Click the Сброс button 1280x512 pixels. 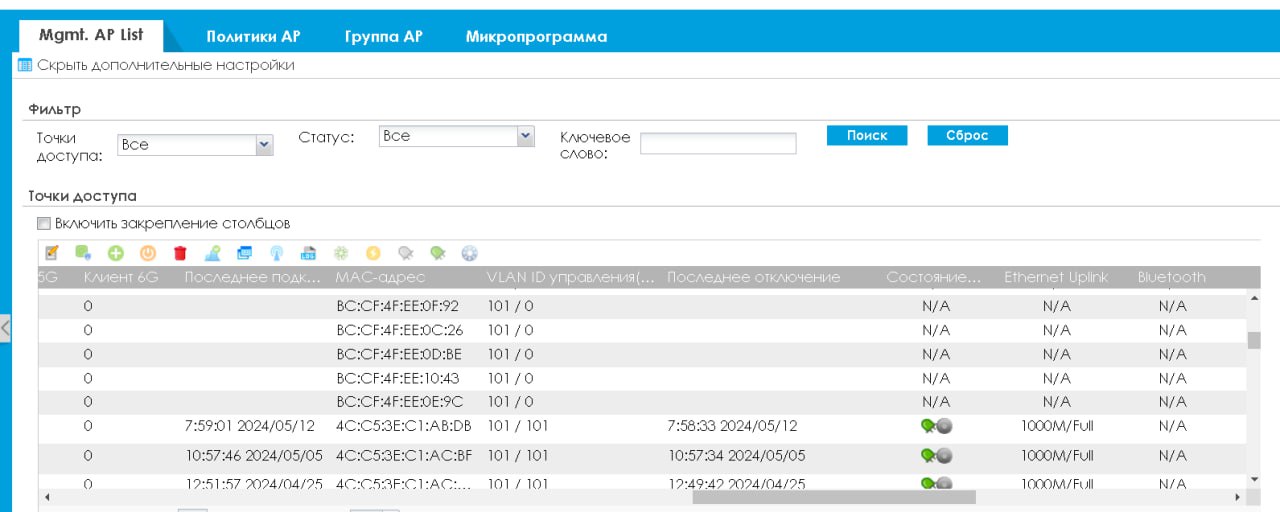click(x=967, y=136)
